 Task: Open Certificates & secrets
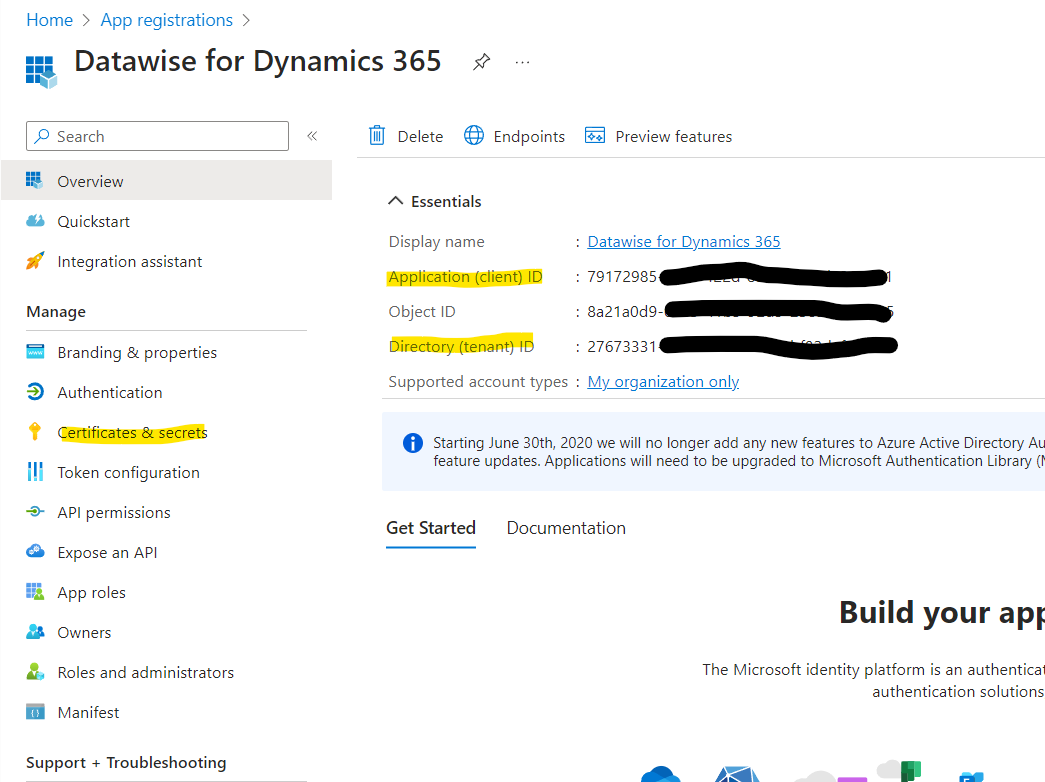[132, 432]
